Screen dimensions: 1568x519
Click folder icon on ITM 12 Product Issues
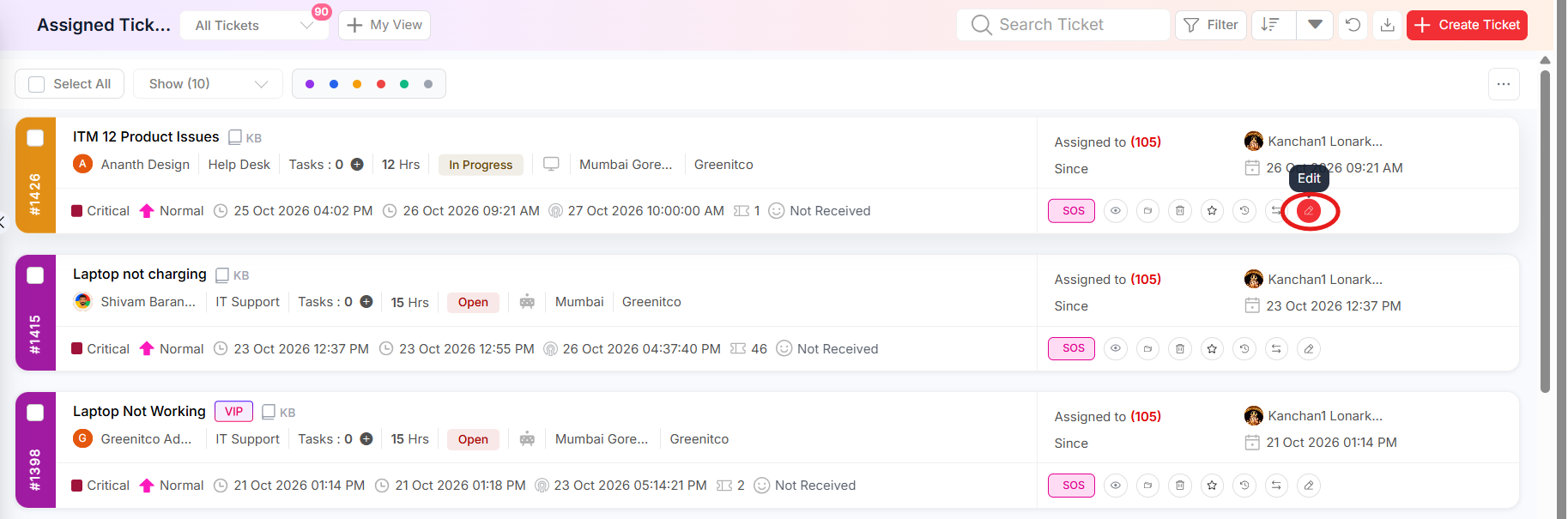coord(1147,211)
